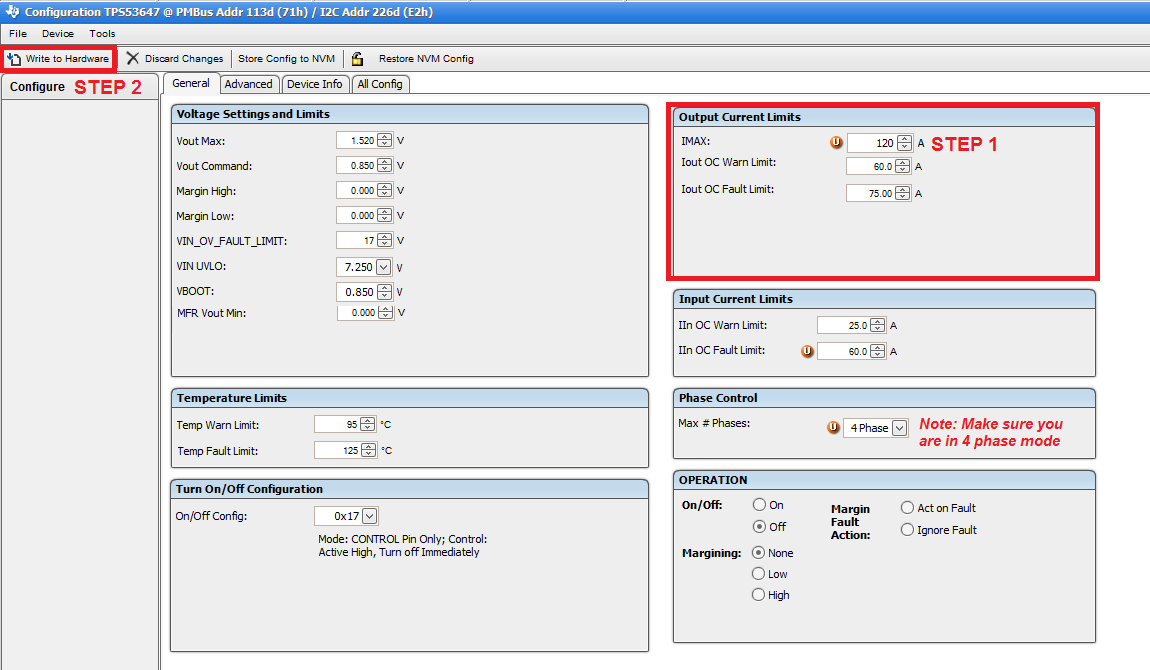This screenshot has height=670, width=1150.
Task: Switch to the General tab
Action: (x=191, y=84)
